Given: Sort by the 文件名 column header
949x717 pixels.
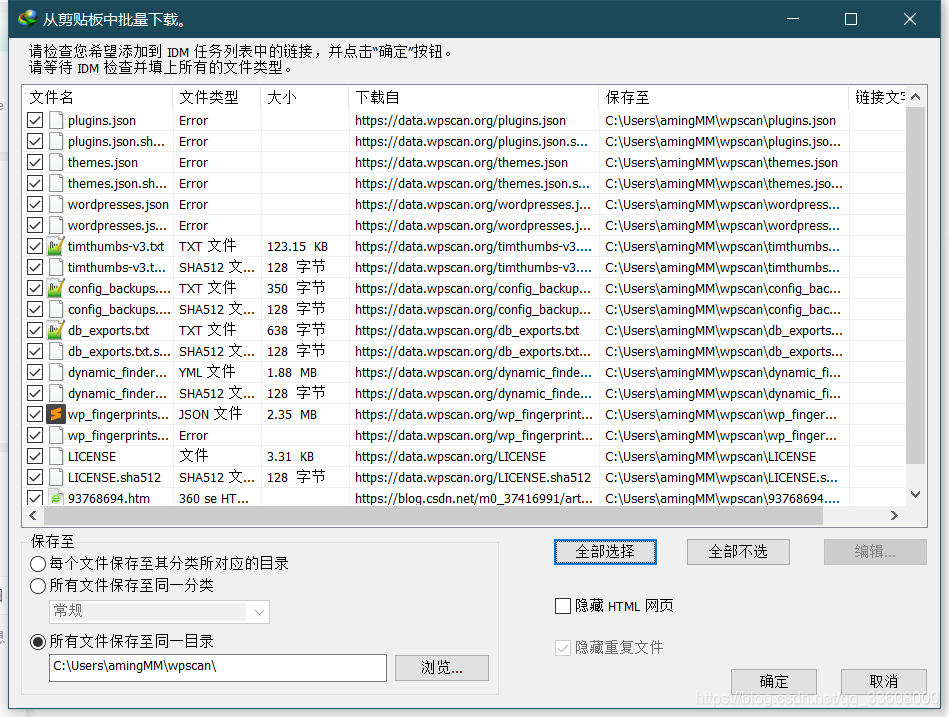Looking at the screenshot, I should pos(97,97).
